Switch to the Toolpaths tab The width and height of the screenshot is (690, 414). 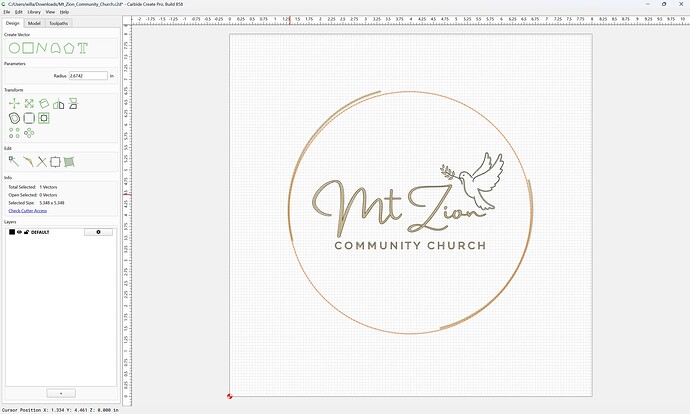click(59, 23)
